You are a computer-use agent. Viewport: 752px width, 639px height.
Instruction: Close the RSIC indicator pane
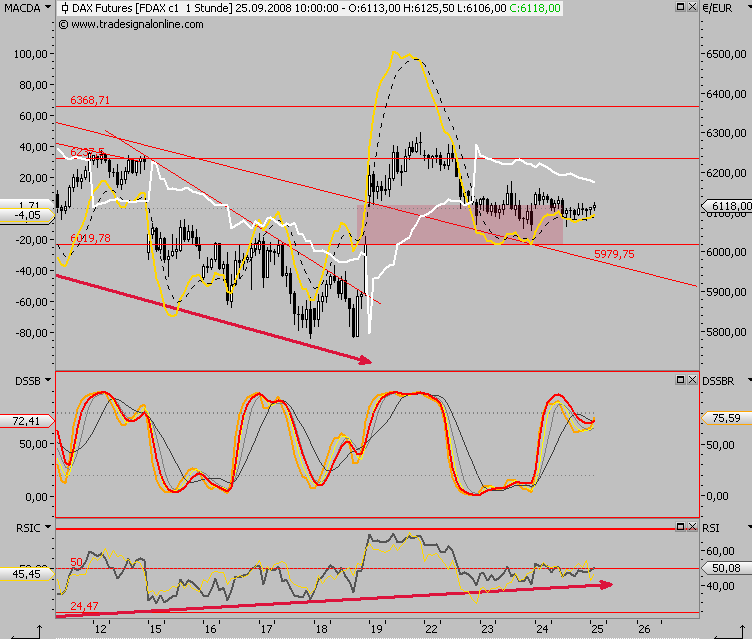[692, 527]
